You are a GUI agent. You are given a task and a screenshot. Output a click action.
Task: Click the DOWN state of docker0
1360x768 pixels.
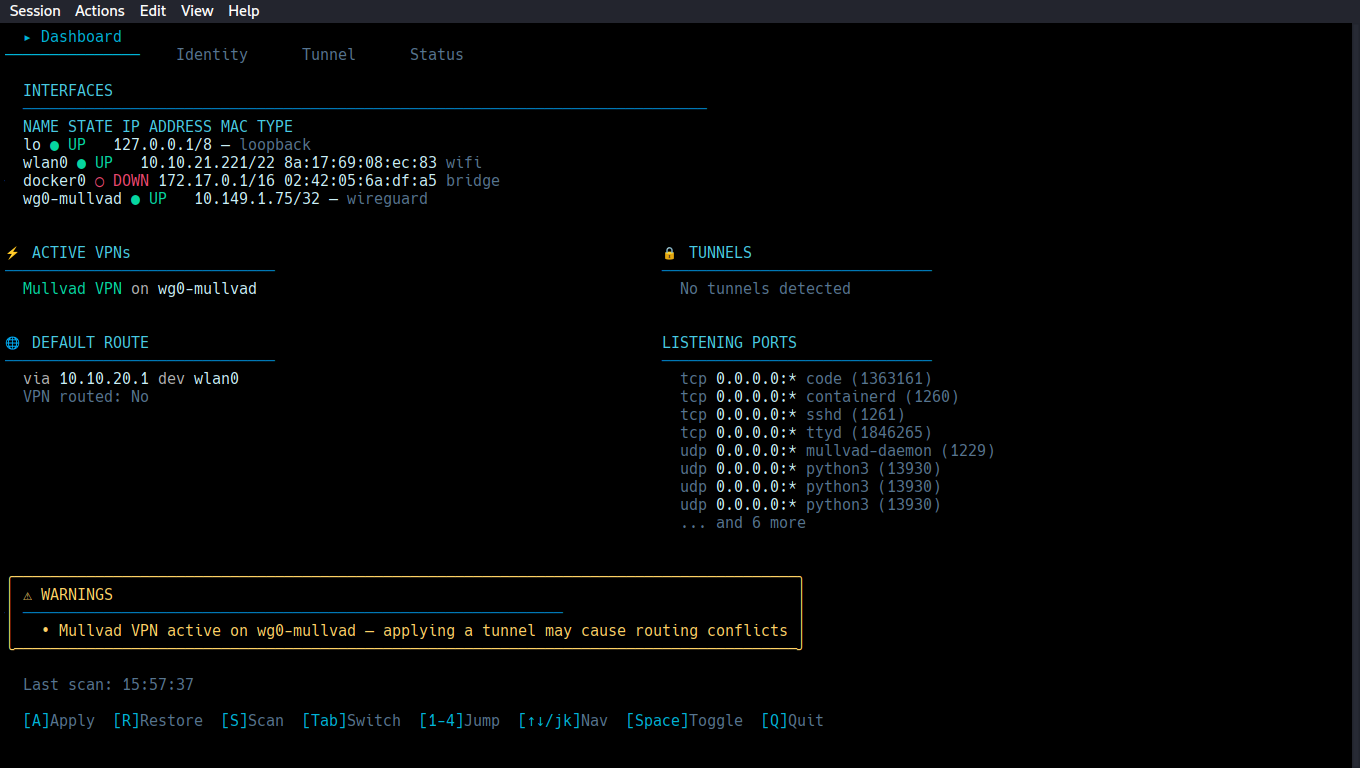click(x=131, y=181)
